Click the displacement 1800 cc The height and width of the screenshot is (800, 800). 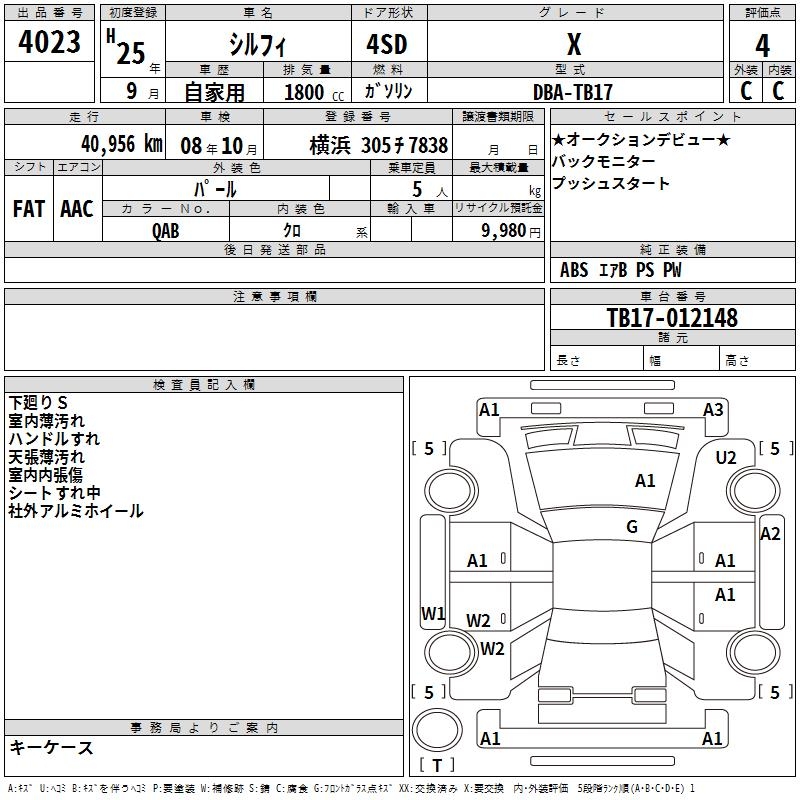coord(314,92)
